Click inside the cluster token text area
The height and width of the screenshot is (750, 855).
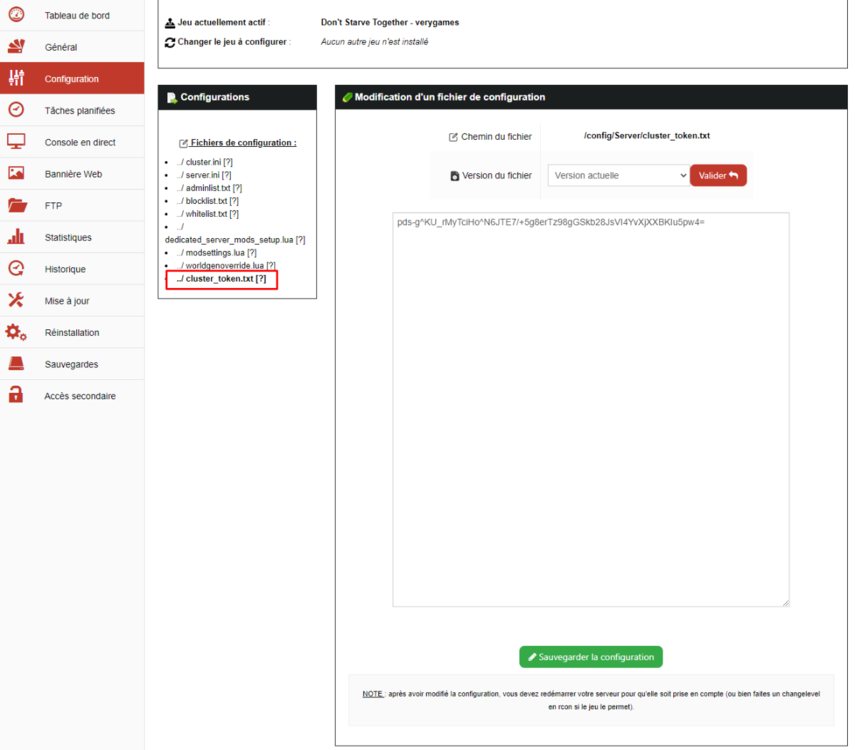click(x=590, y=400)
